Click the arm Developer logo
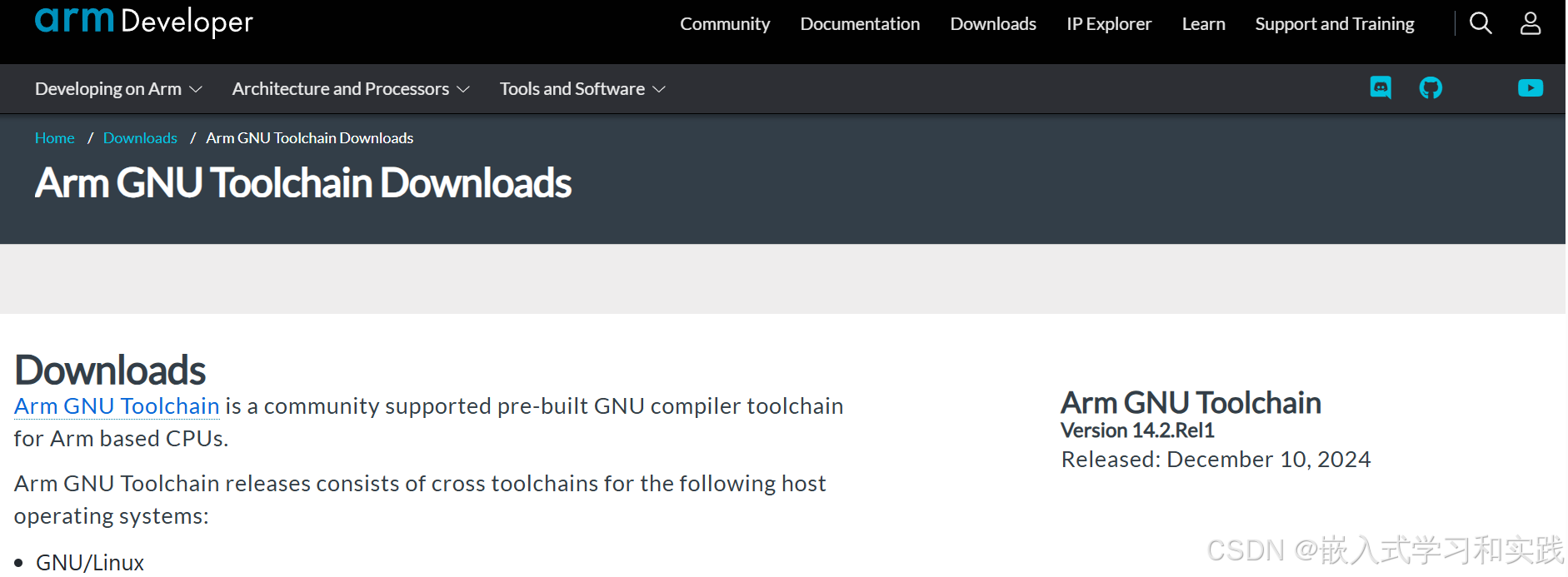1568x577 pixels. pos(143,21)
